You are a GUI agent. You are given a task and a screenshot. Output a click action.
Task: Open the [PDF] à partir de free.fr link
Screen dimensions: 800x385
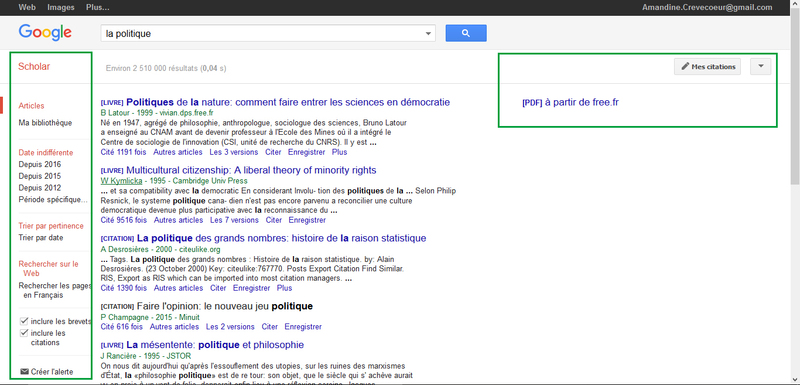570,102
